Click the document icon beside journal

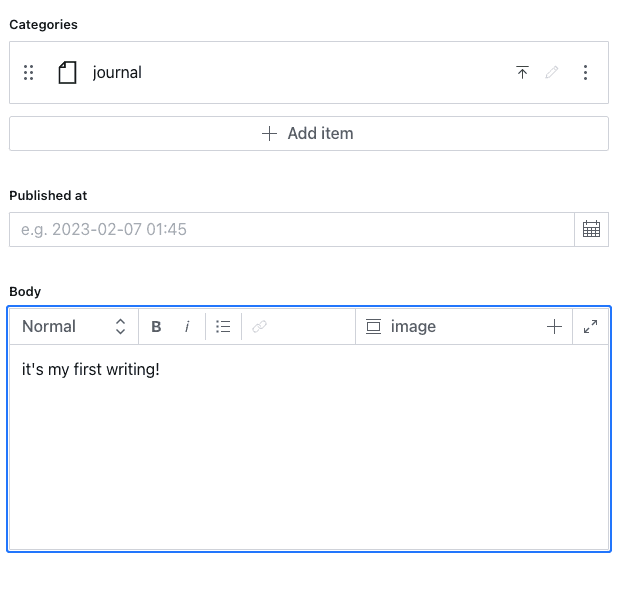(x=67, y=72)
